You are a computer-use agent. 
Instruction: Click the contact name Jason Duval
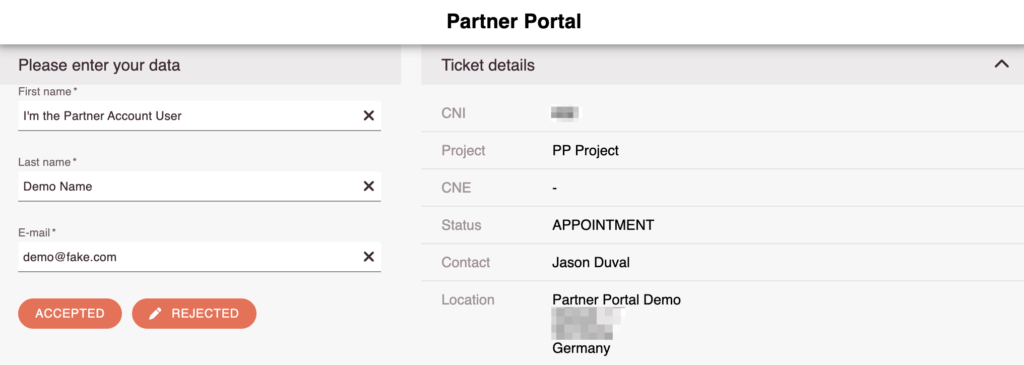point(591,262)
